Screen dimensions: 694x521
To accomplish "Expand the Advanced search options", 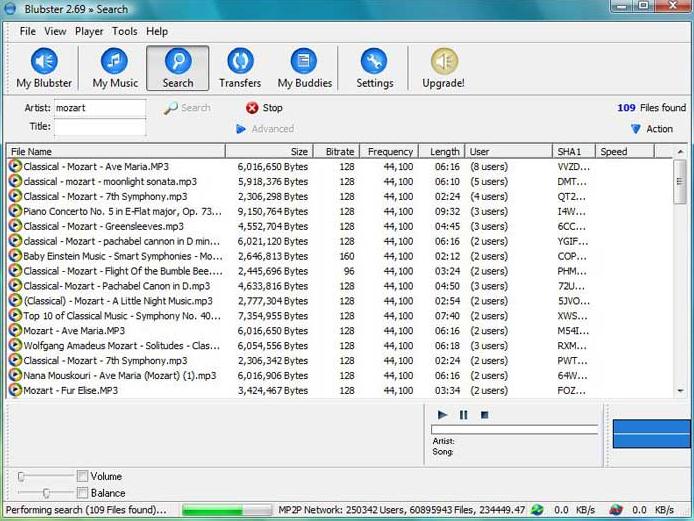I will pos(265,129).
